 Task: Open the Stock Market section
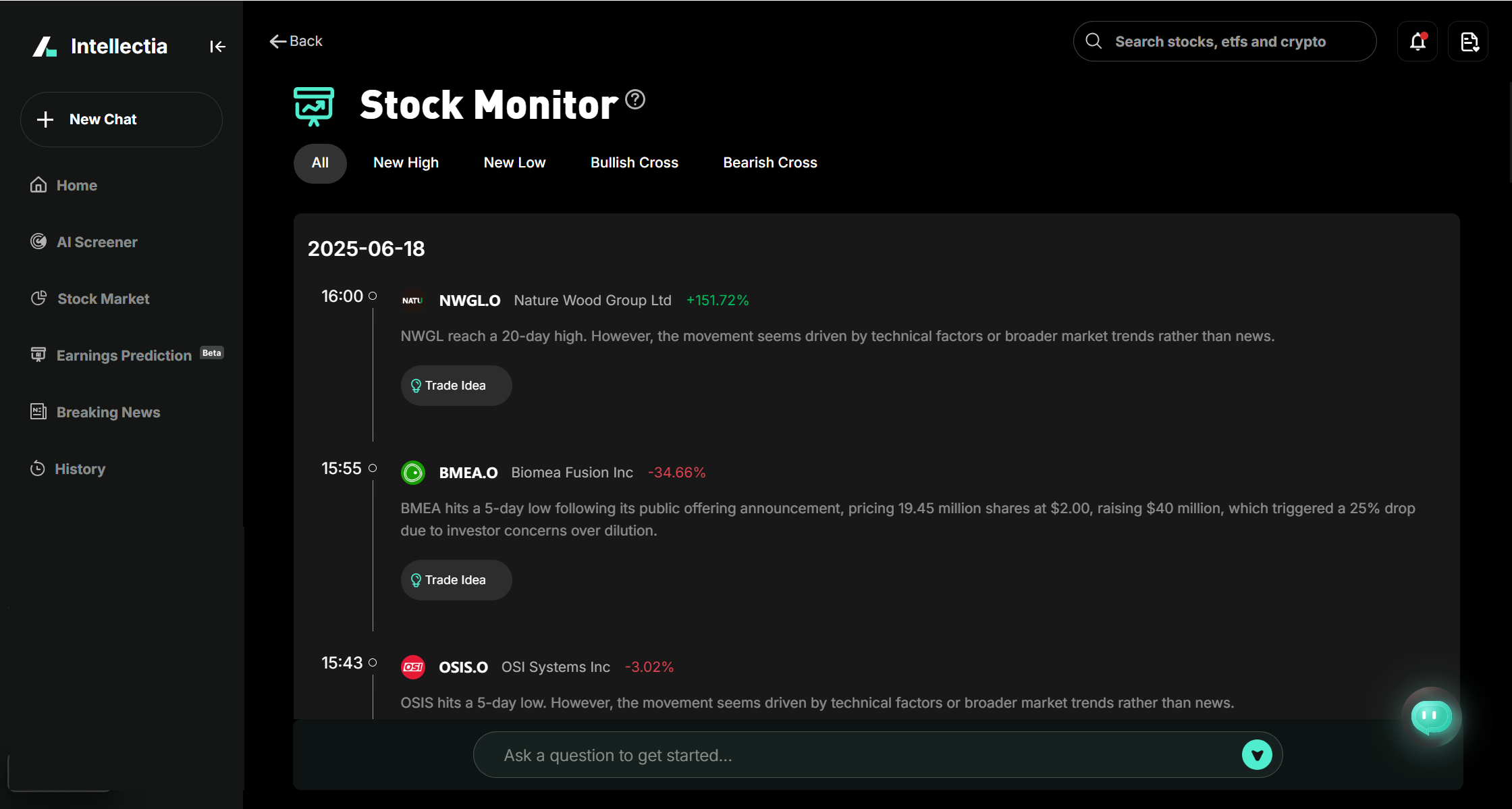point(103,298)
